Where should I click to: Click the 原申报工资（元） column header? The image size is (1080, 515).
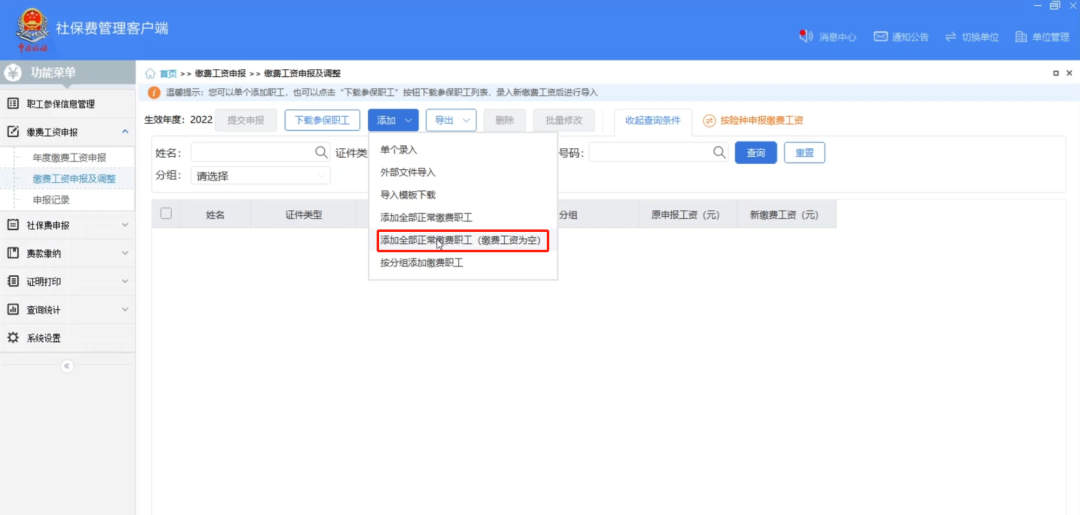tap(685, 215)
